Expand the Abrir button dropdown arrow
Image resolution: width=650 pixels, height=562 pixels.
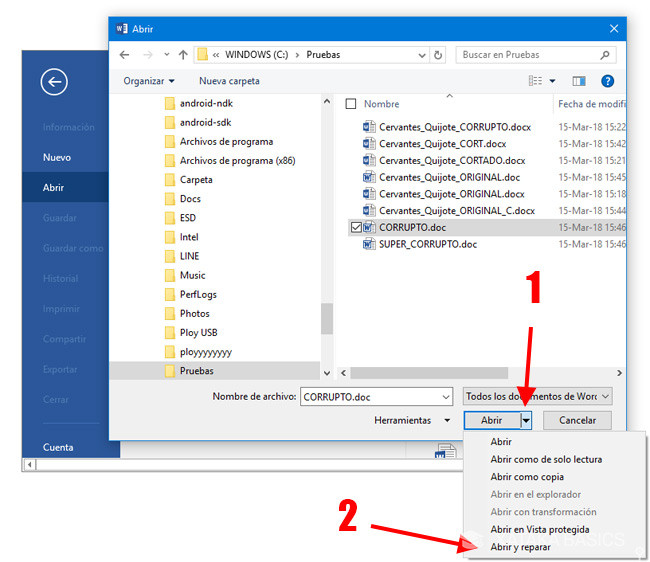pyautogui.click(x=527, y=421)
